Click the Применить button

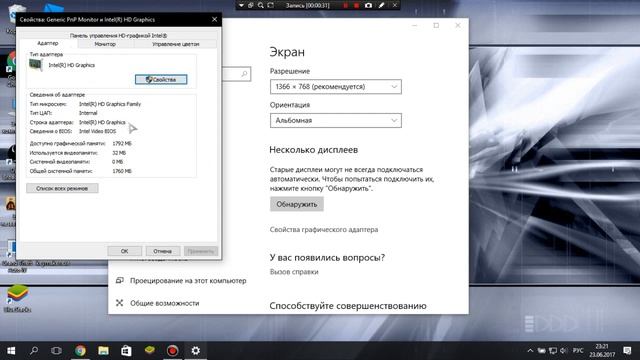(x=201, y=251)
